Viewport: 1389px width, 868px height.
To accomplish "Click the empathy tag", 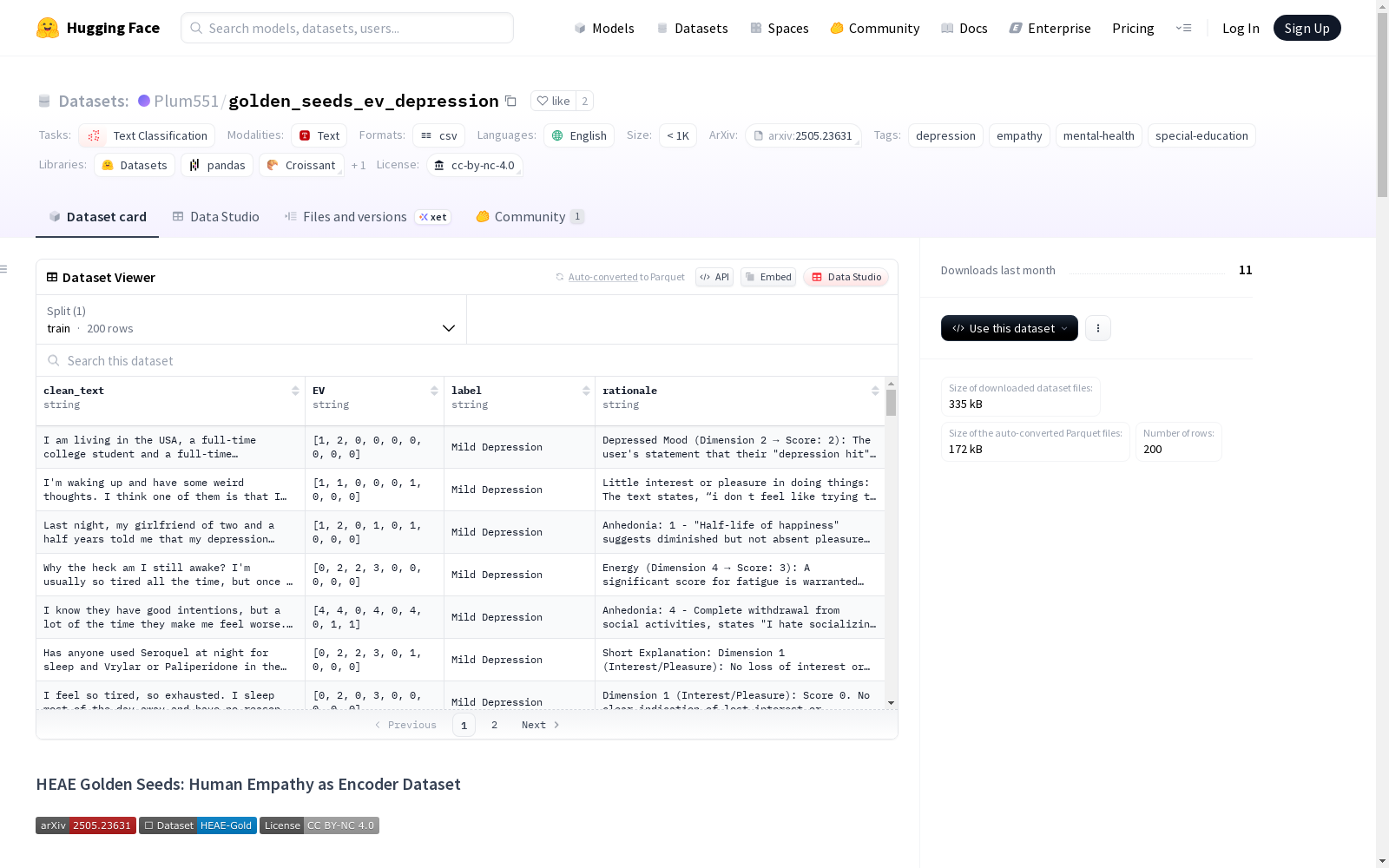I will click(x=1019, y=135).
